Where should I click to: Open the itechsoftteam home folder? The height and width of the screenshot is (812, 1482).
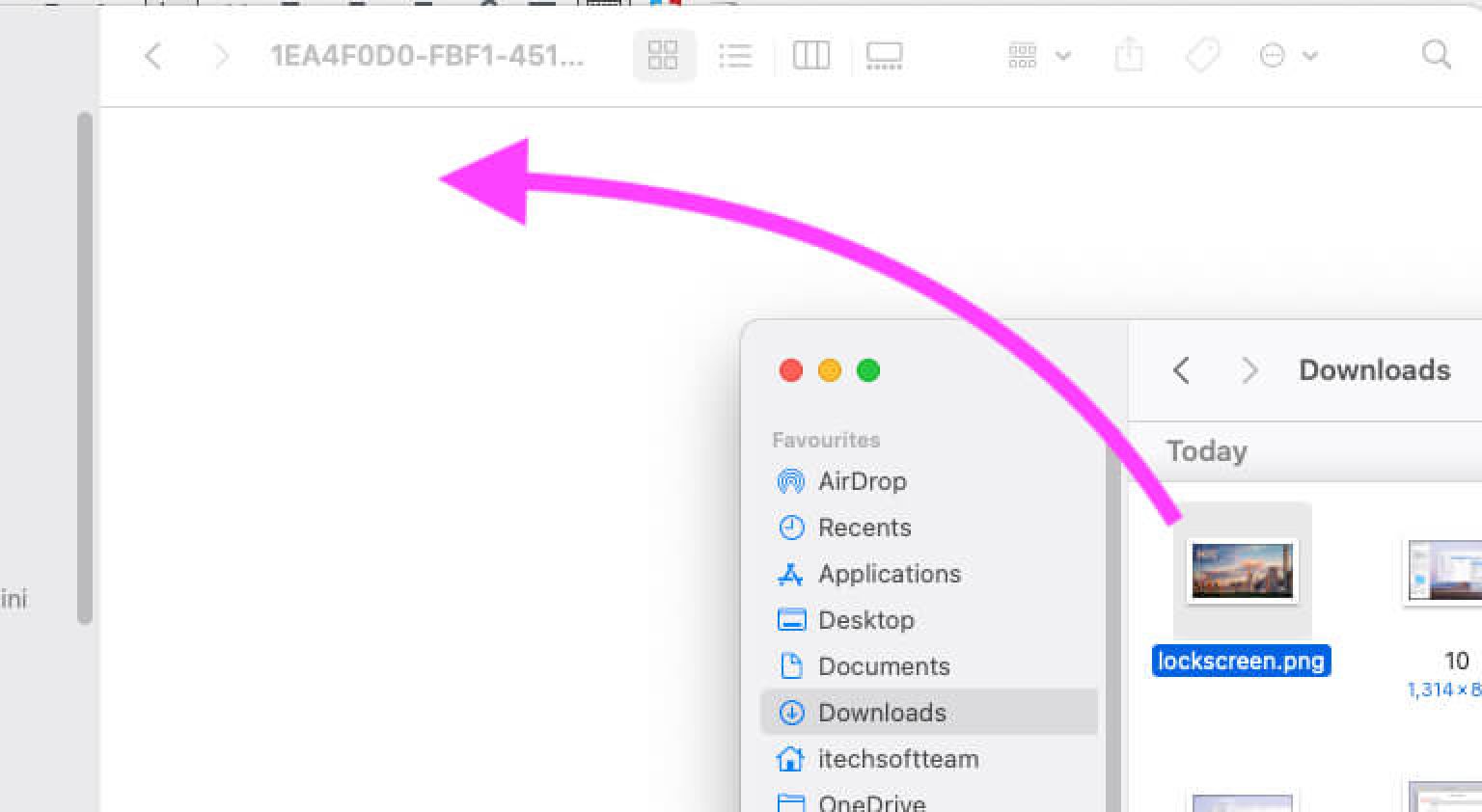(895, 759)
